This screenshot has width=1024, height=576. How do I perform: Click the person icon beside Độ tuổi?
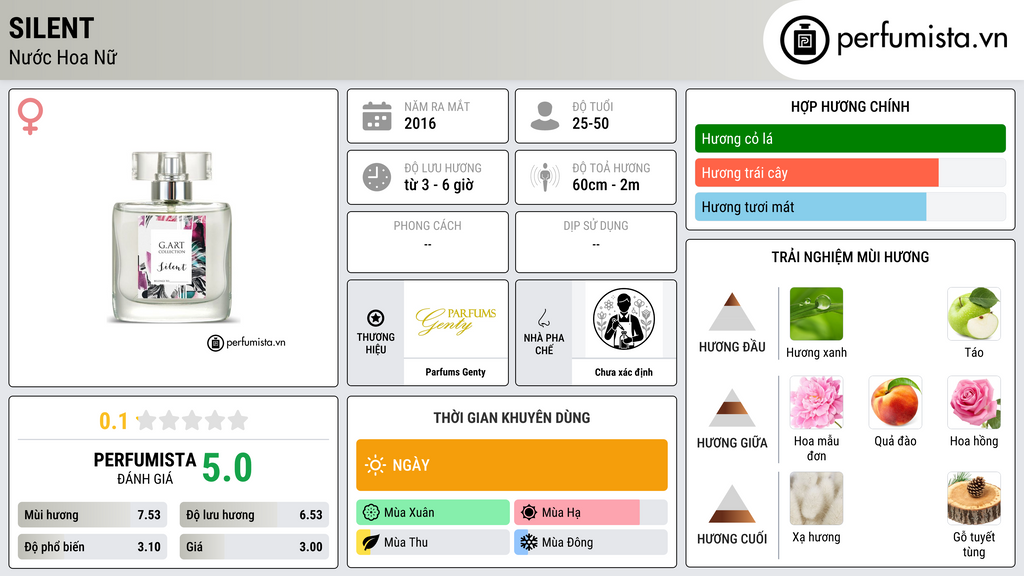tap(545, 116)
